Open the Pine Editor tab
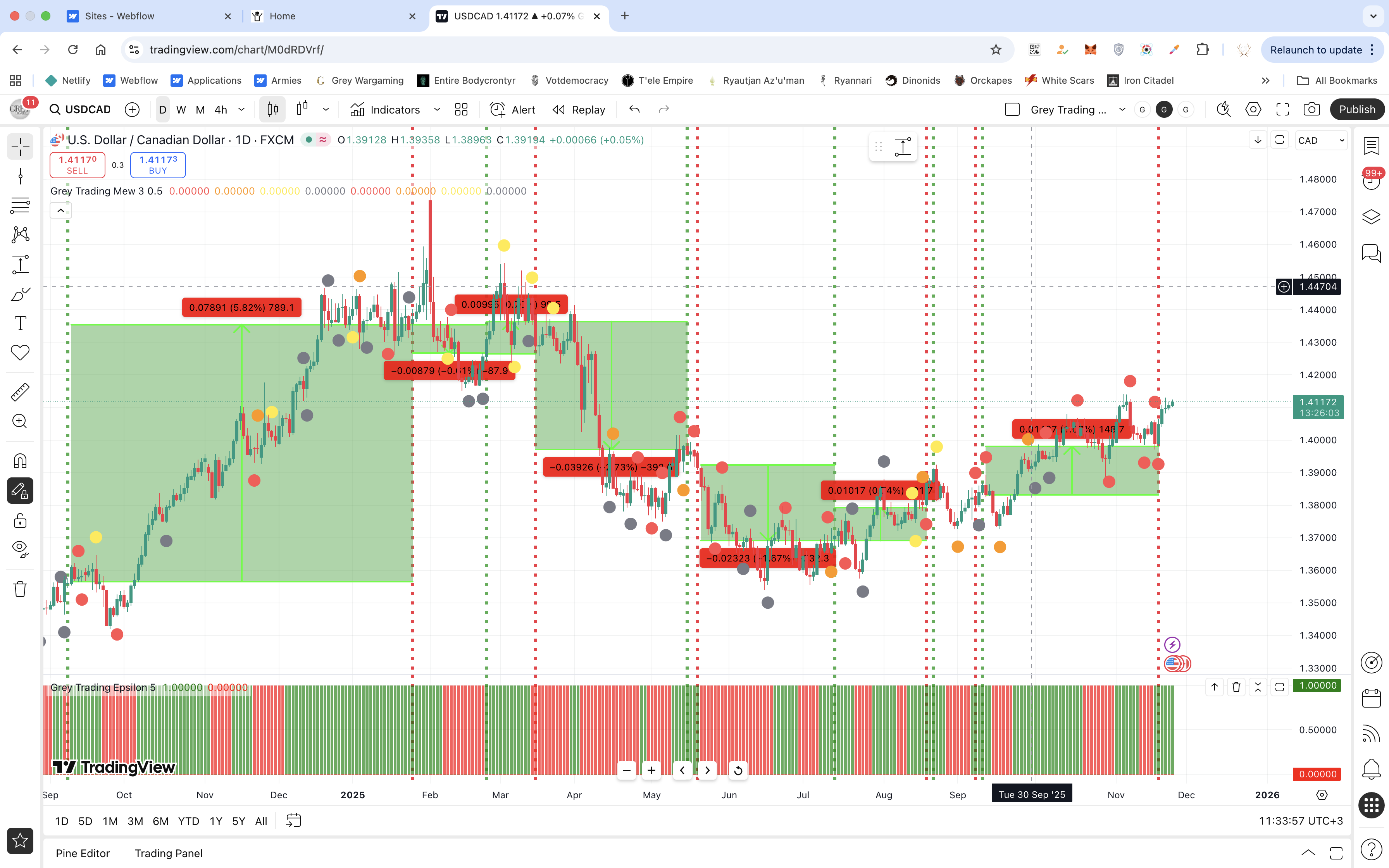Viewport: 1389px width, 868px height. (83, 853)
